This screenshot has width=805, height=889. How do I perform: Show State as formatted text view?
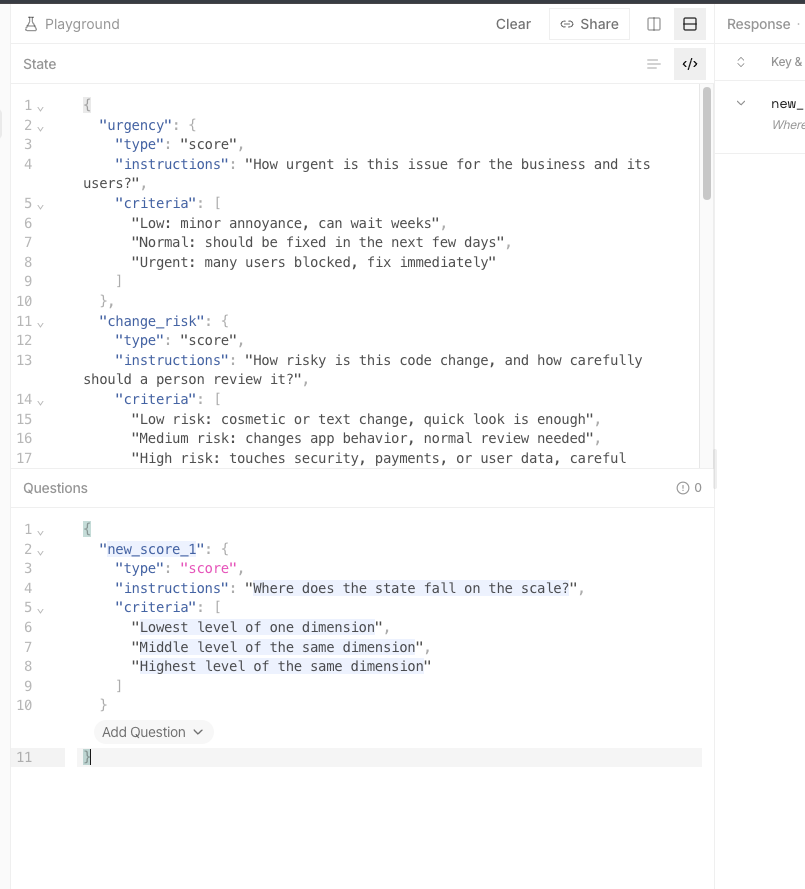pos(653,64)
